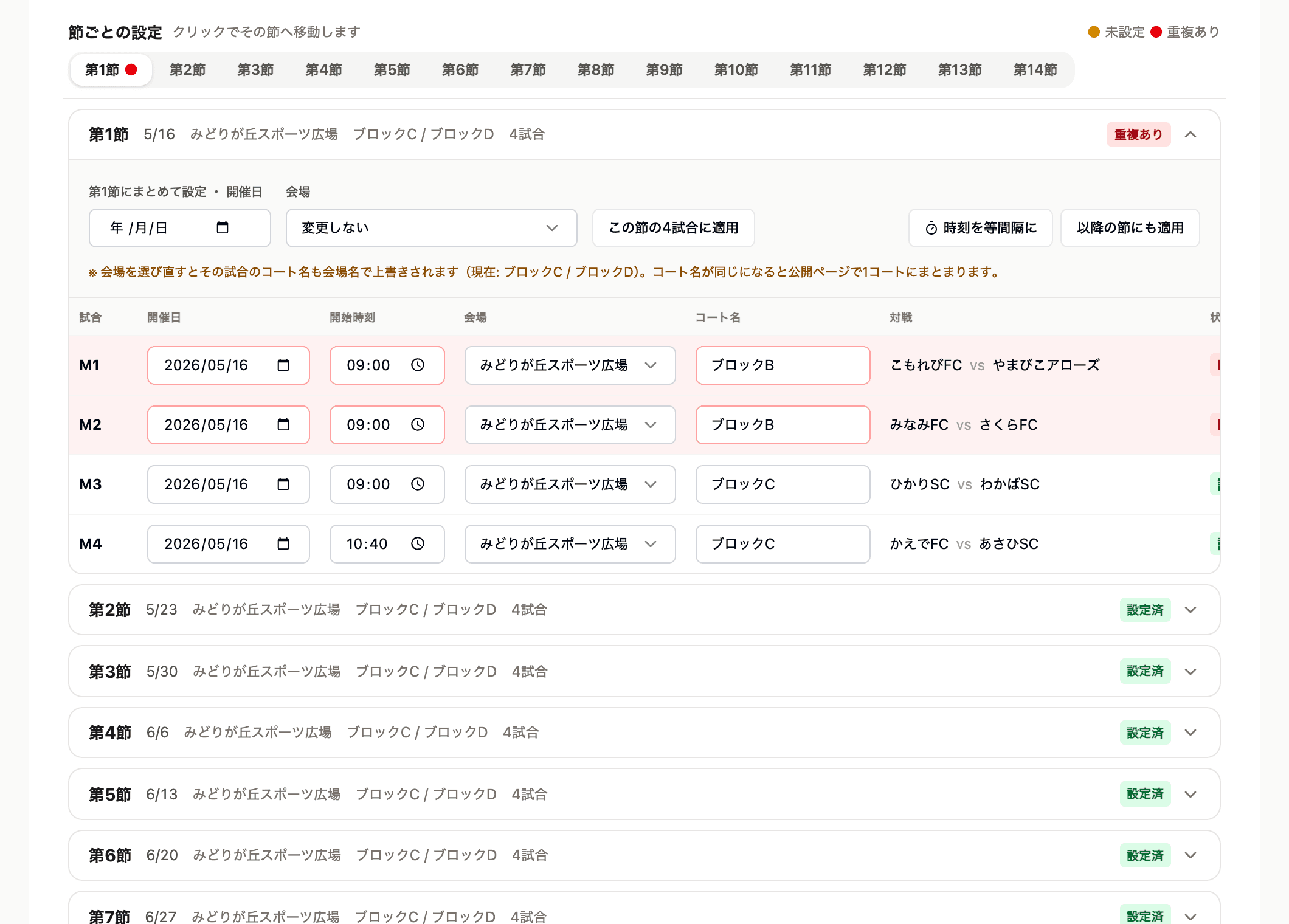Image resolution: width=1289 pixels, height=924 pixels.
Task: Open the M2 start time clock icon
Action: tap(418, 425)
